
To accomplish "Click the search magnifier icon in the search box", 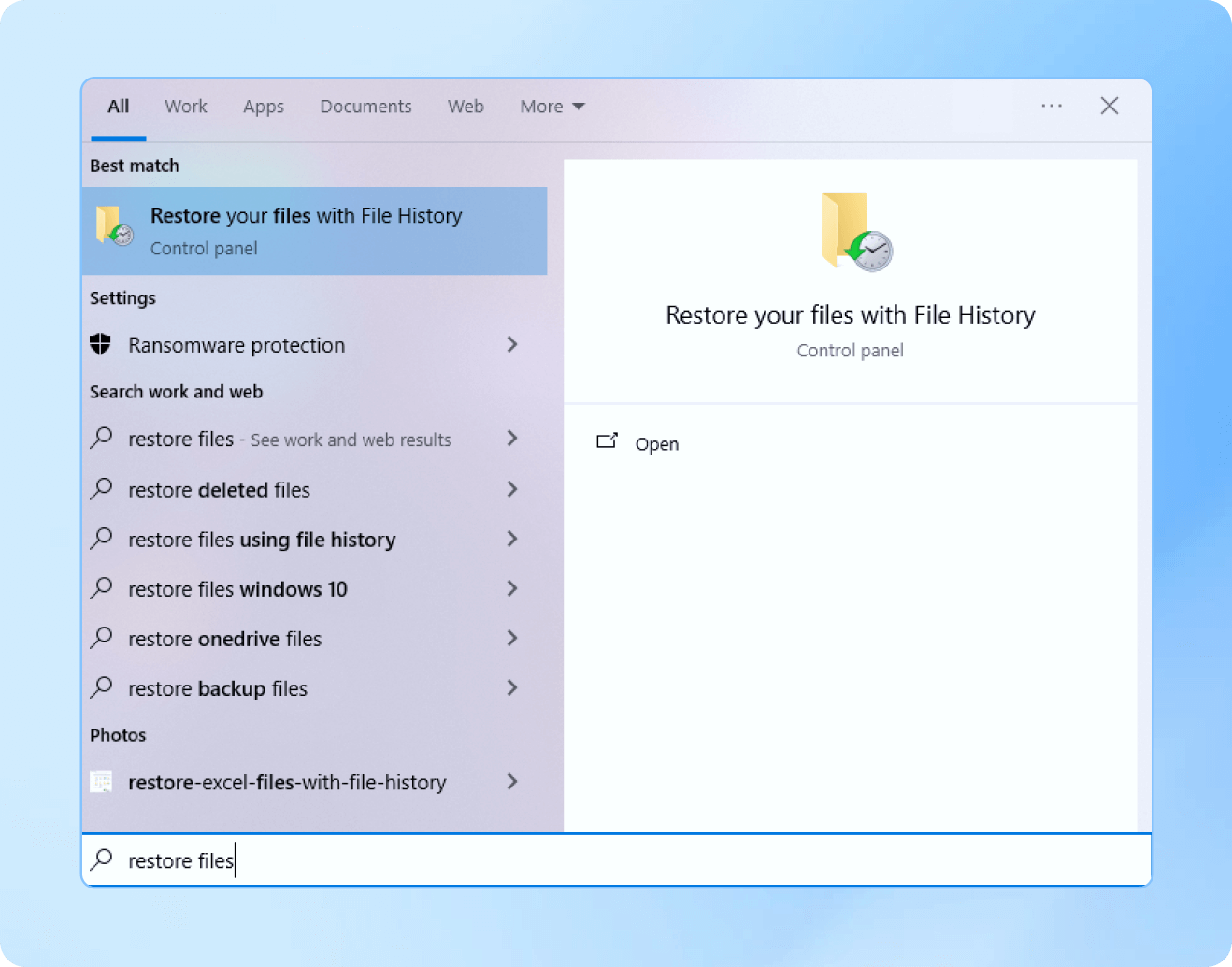I will (101, 859).
